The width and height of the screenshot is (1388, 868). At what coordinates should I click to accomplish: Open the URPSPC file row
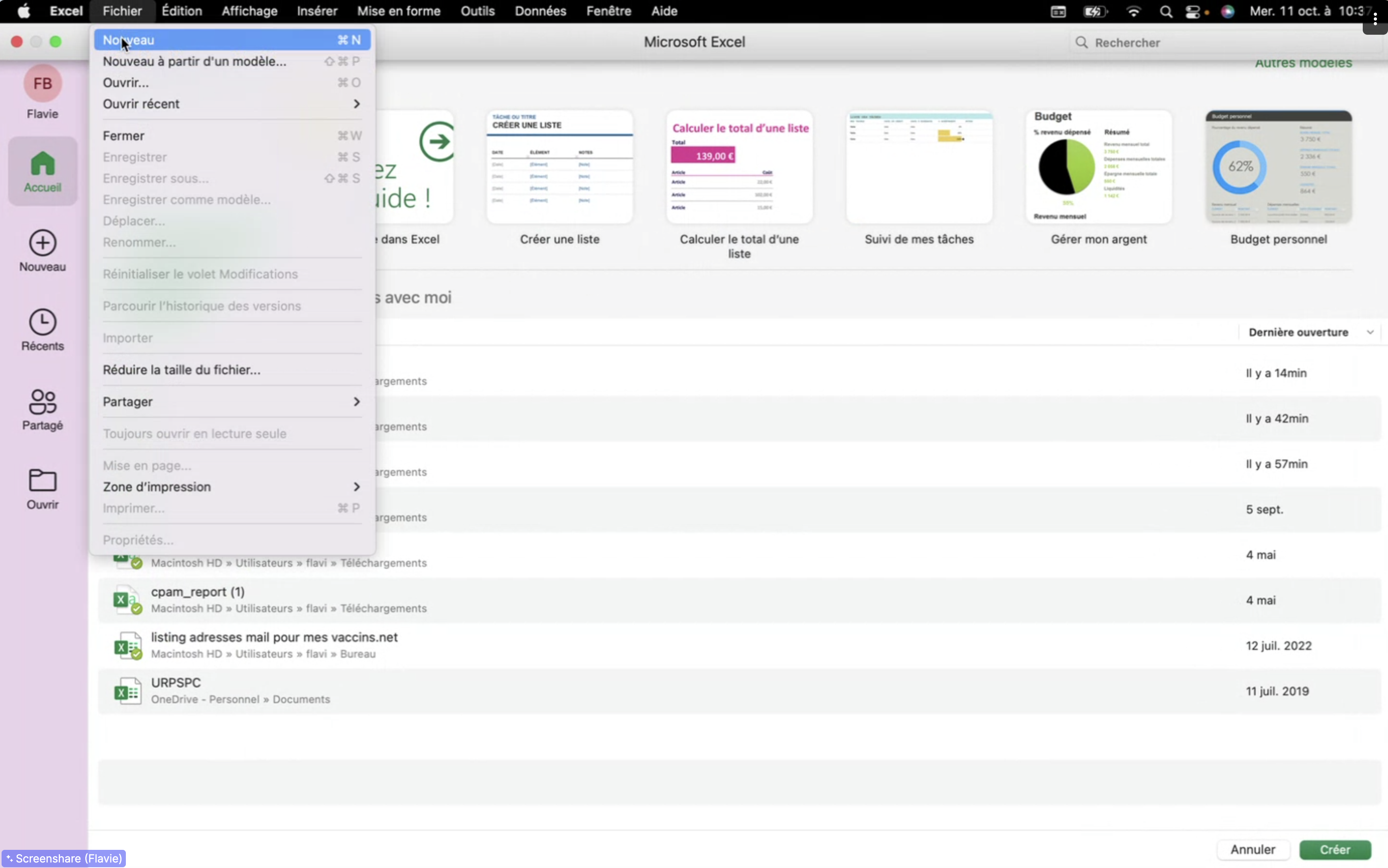(x=739, y=690)
